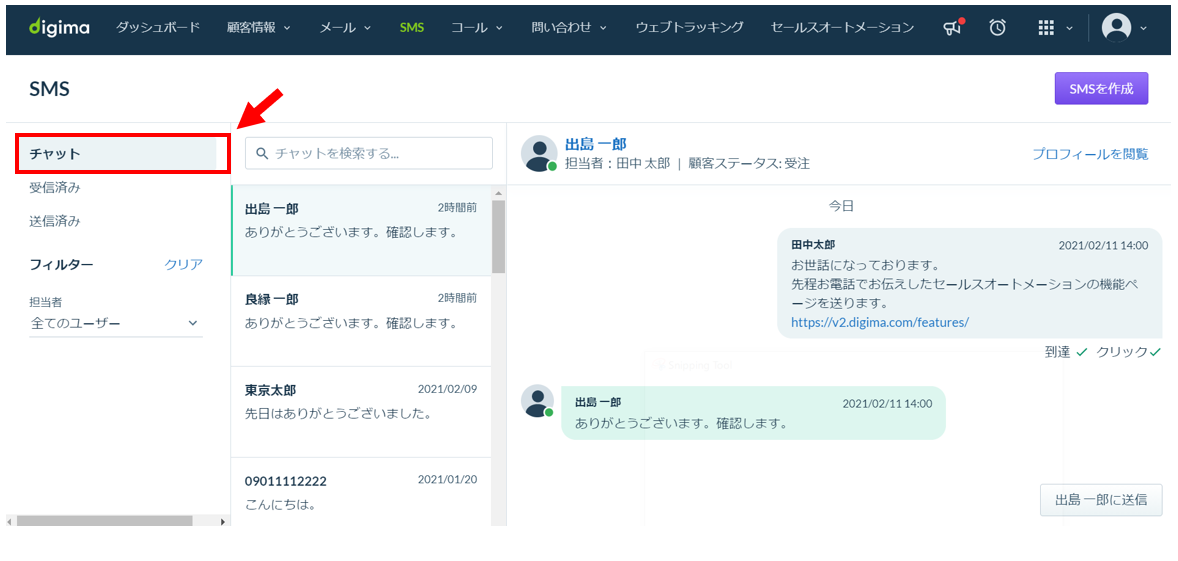Open the alarm clock reminders icon
The width and height of the screenshot is (1178, 561).
(998, 28)
